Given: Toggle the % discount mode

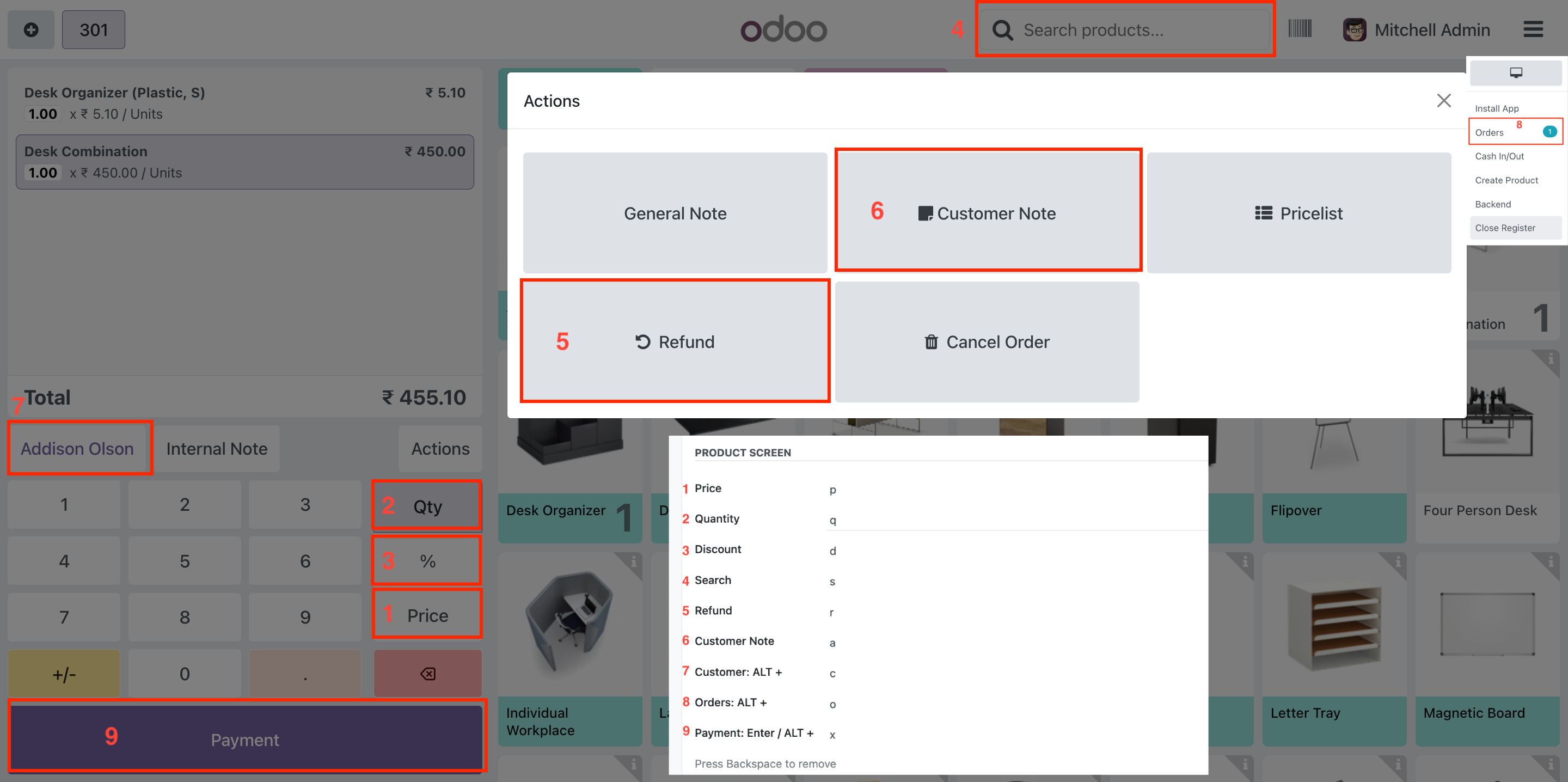Looking at the screenshot, I should click(x=427, y=561).
